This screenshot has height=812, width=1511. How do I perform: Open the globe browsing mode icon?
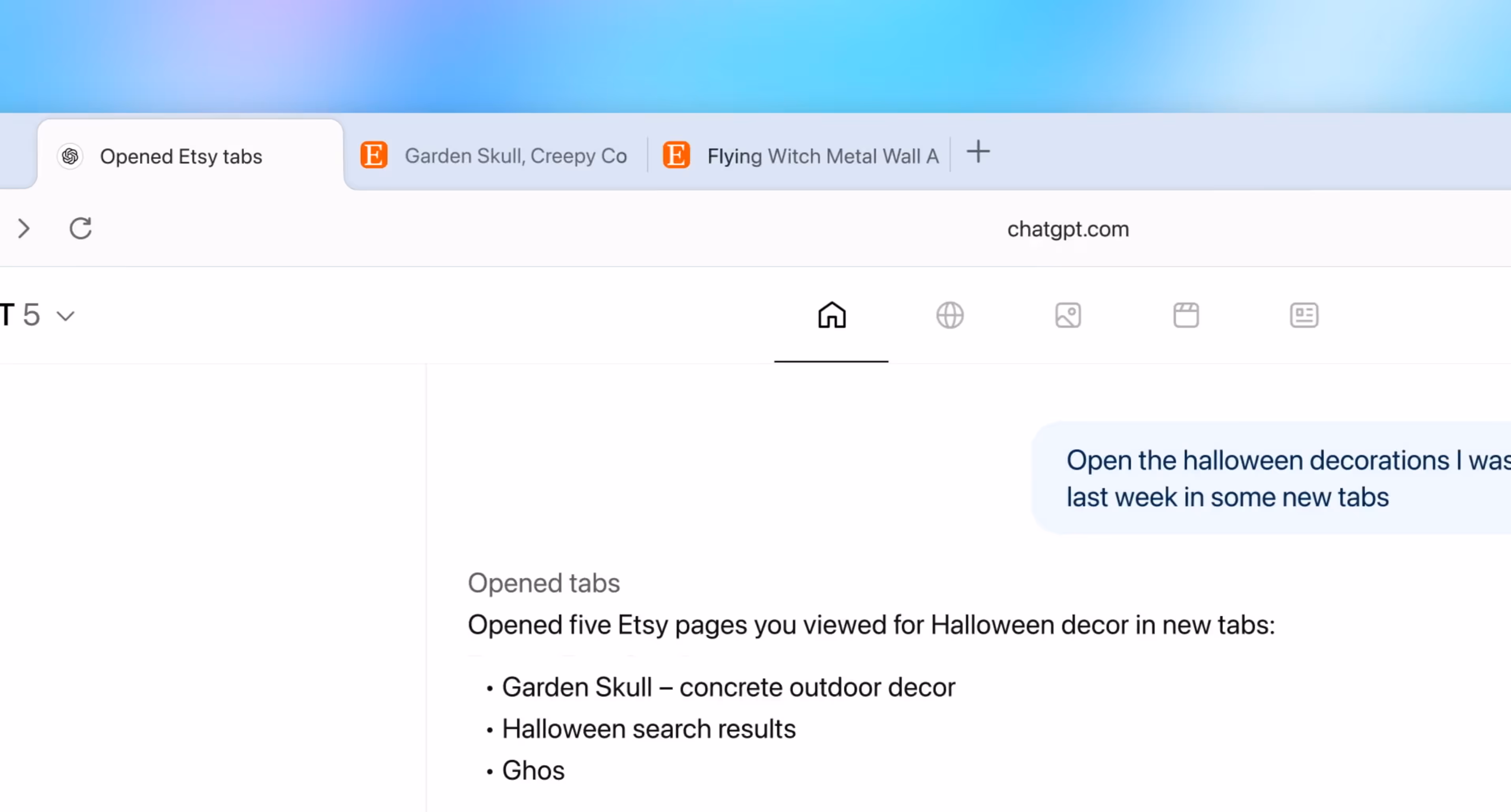949,315
